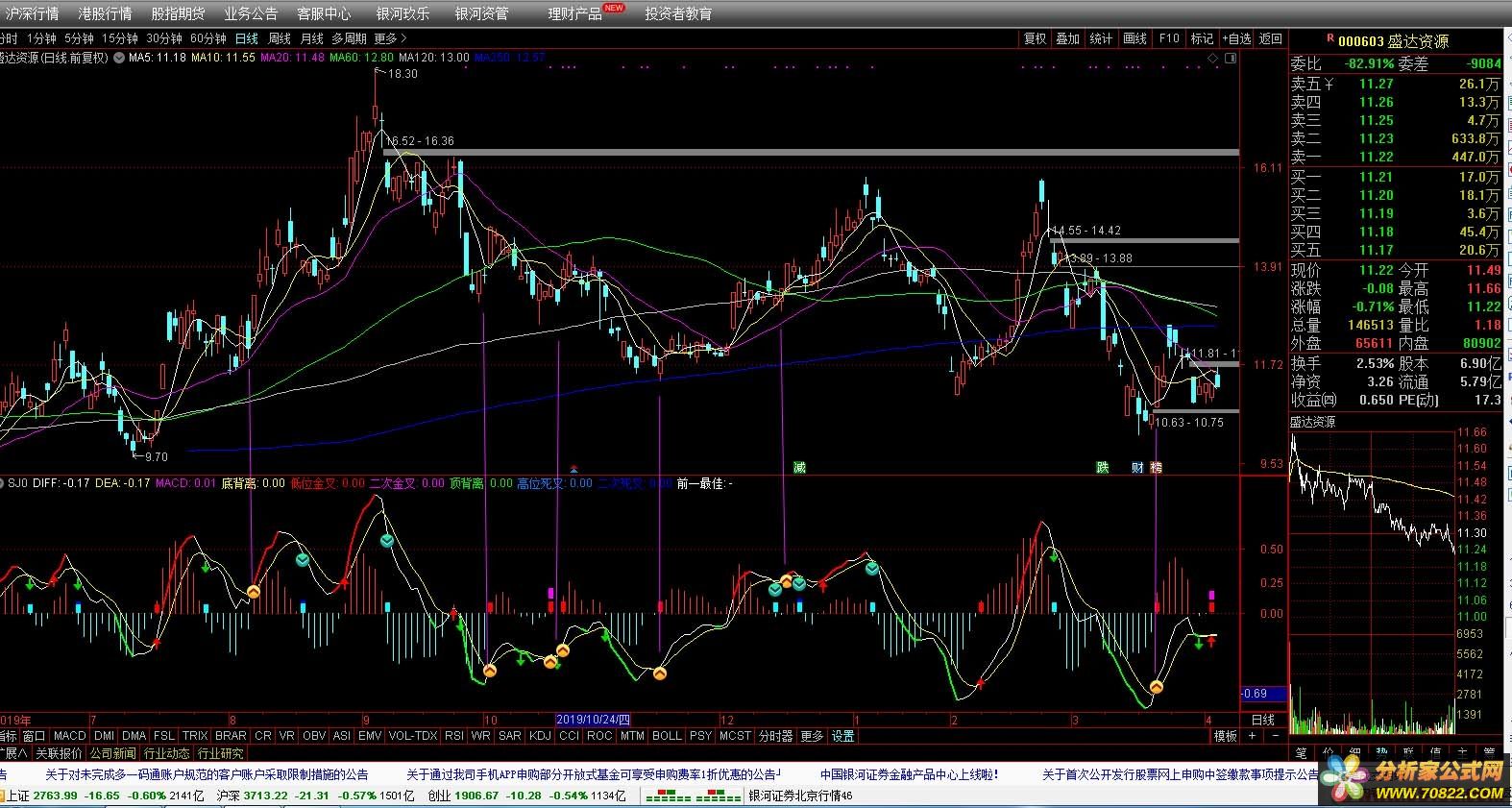Add stock with +自选 button
Viewport: 1512px width, 808px height.
click(x=1235, y=38)
